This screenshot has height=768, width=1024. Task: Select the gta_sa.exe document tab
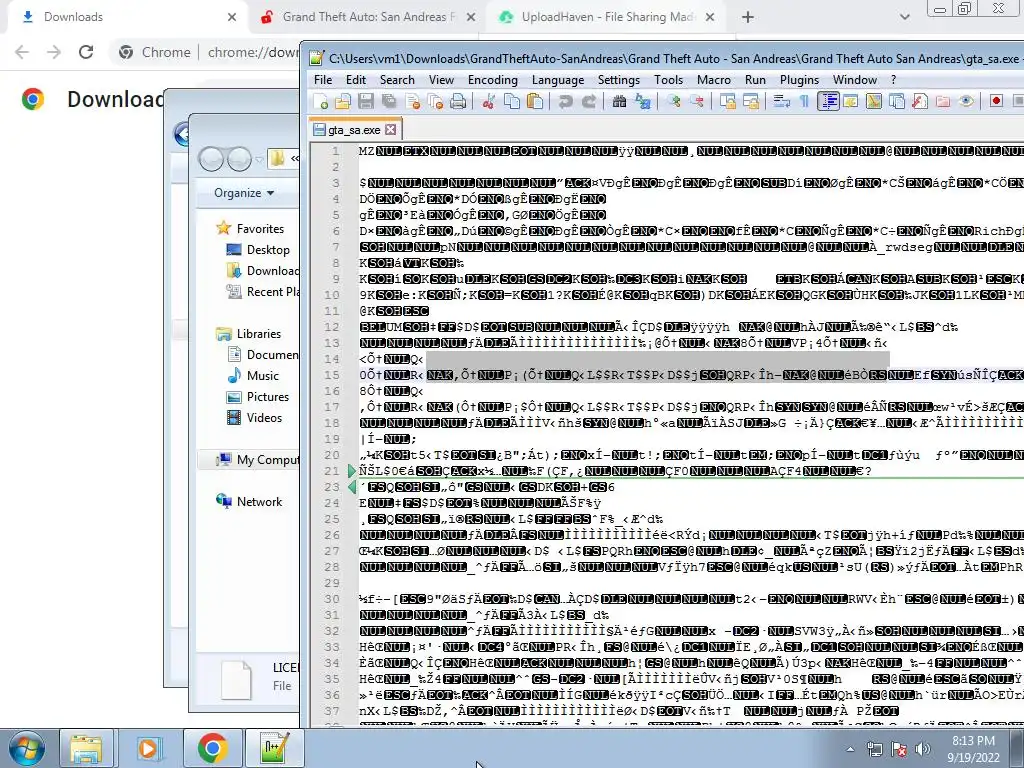pyautogui.click(x=355, y=129)
